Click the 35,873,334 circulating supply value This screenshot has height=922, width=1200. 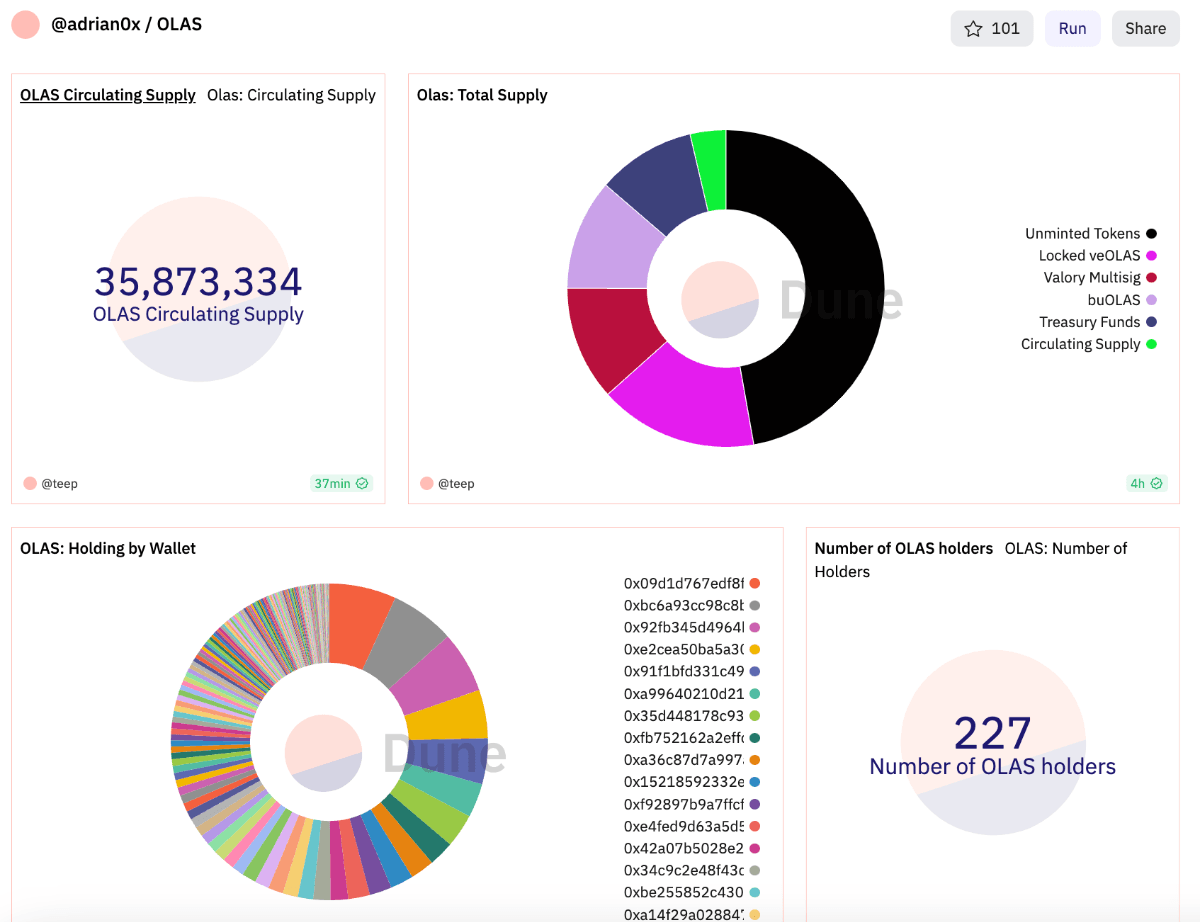click(198, 282)
